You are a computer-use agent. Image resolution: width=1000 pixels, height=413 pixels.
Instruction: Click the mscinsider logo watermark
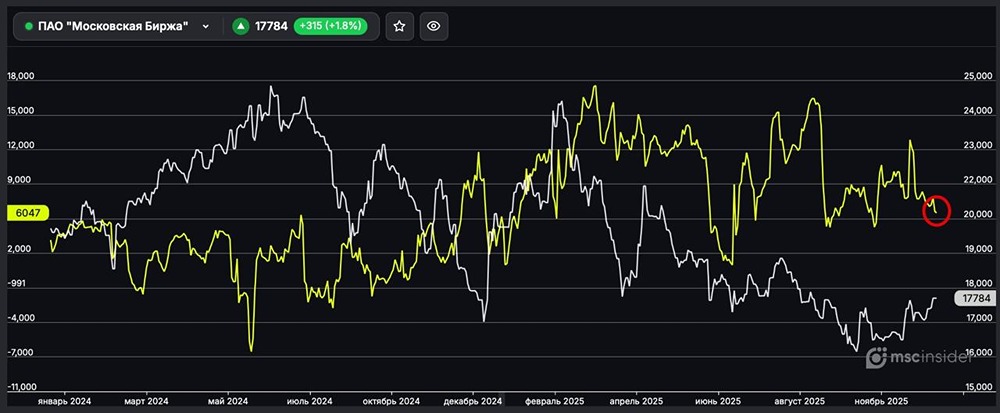[929, 357]
